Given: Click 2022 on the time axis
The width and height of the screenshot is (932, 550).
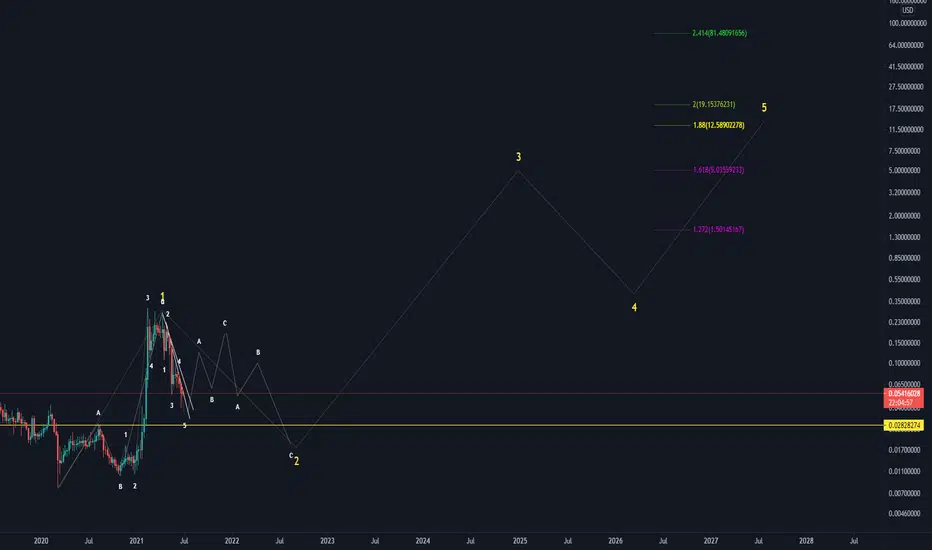Looking at the screenshot, I should tap(232, 541).
